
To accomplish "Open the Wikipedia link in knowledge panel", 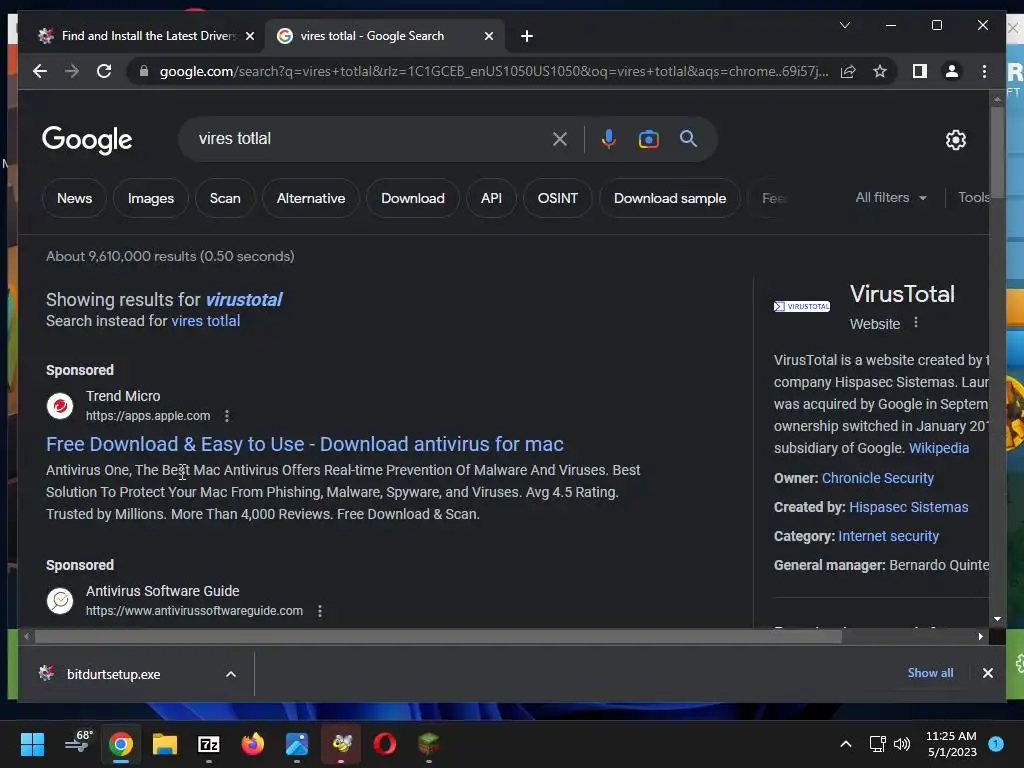I will point(939,448).
